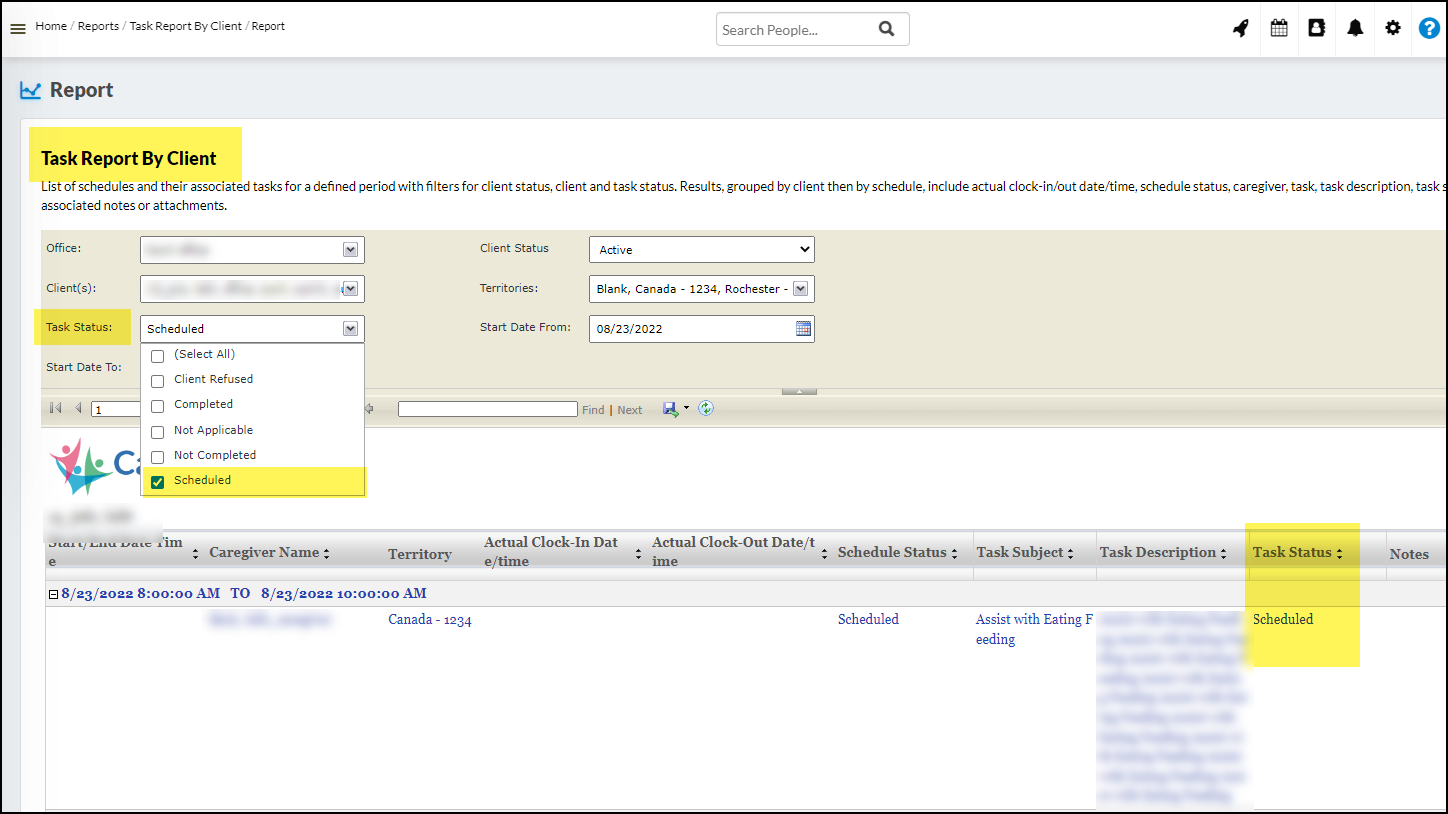The height and width of the screenshot is (814, 1448).
Task: Open the hamburger navigation menu
Action: [x=17, y=29]
